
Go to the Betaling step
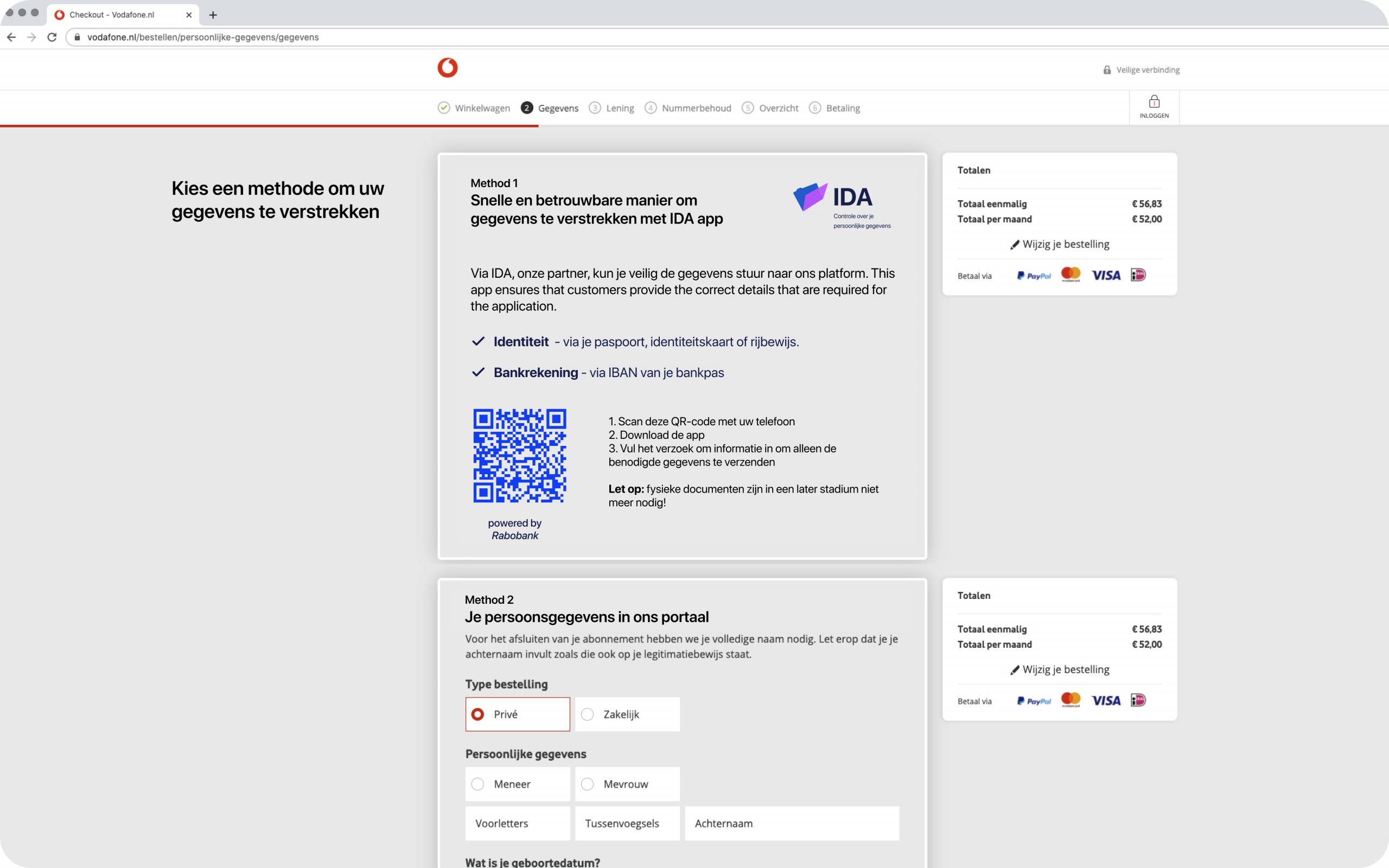[834, 108]
